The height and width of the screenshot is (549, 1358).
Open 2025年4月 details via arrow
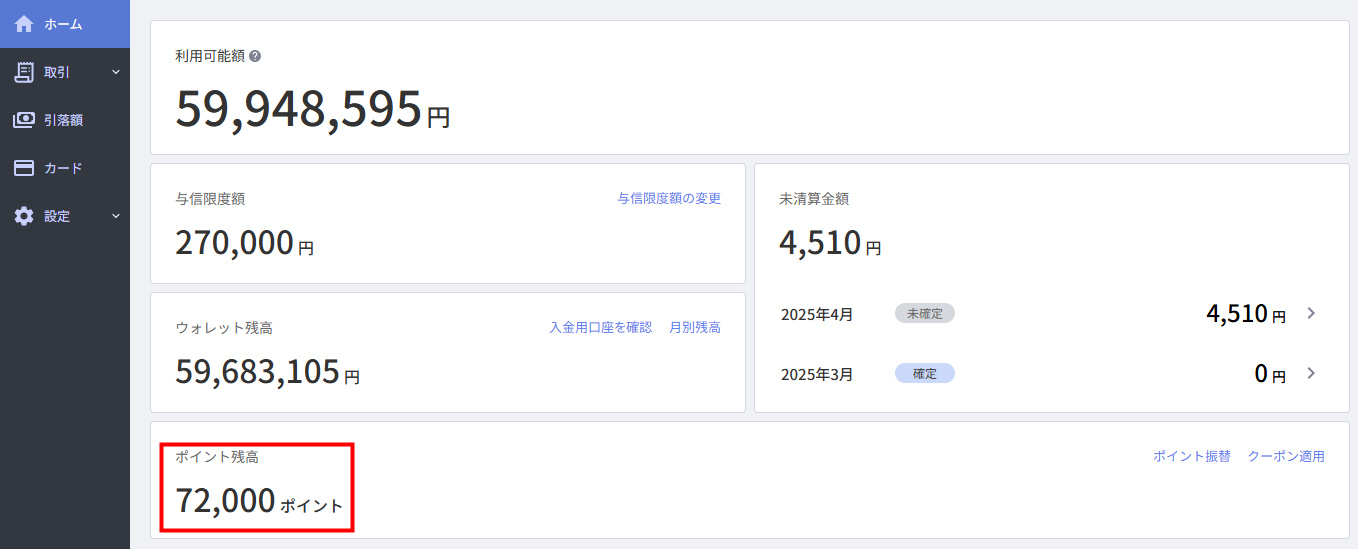(x=1311, y=313)
